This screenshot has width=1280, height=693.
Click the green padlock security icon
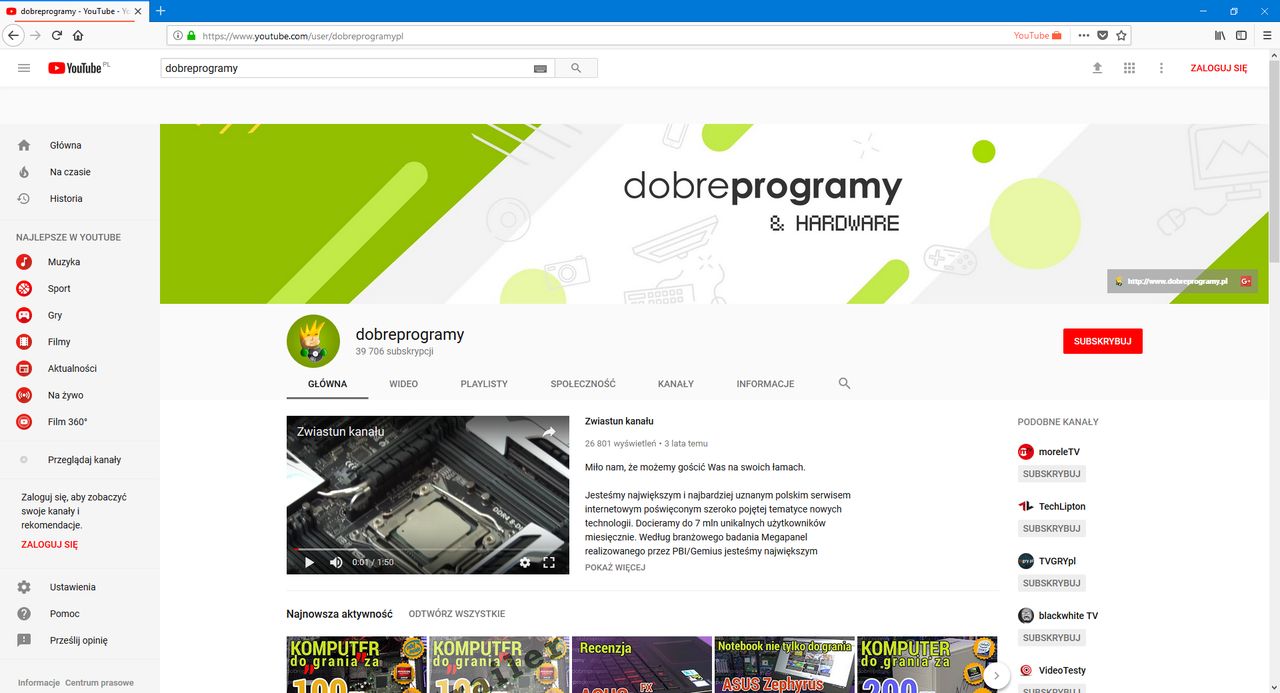coord(191,35)
